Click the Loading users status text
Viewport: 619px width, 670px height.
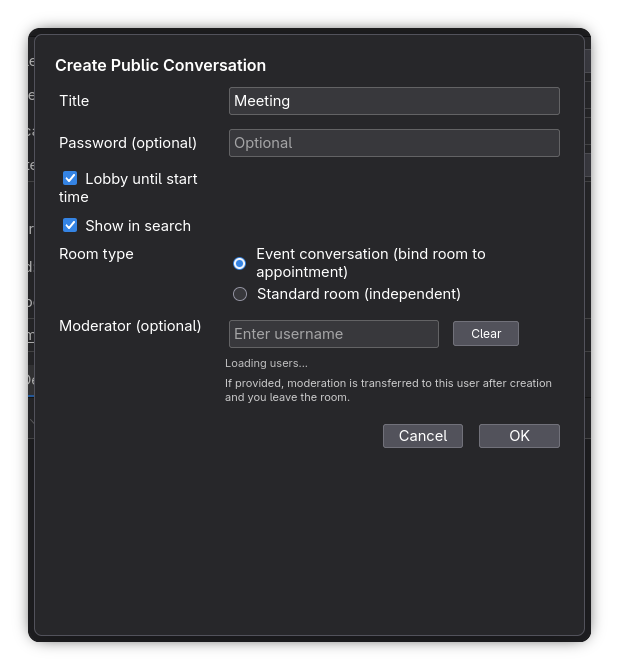[x=266, y=363]
